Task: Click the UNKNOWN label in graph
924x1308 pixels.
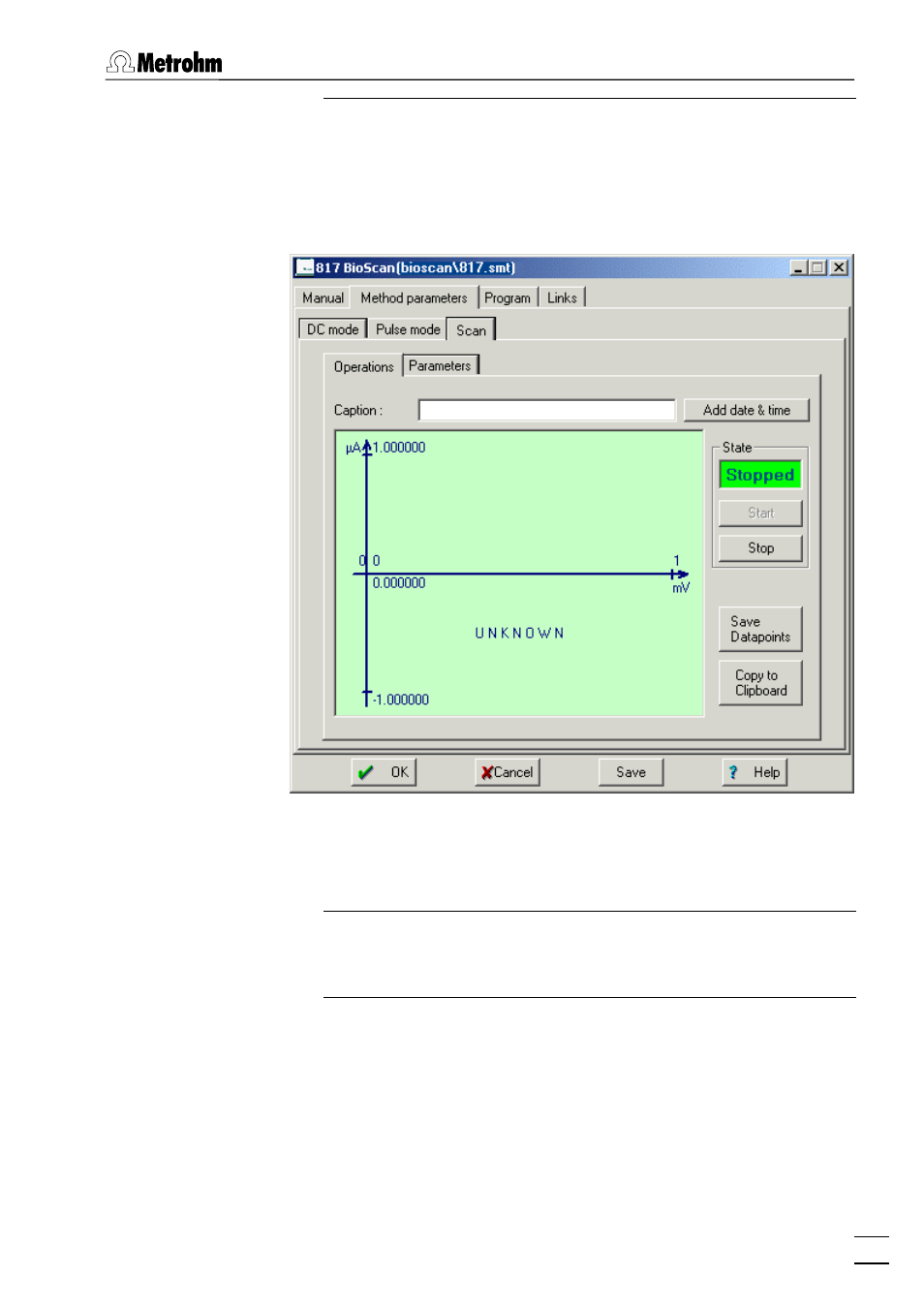Action: [519, 633]
